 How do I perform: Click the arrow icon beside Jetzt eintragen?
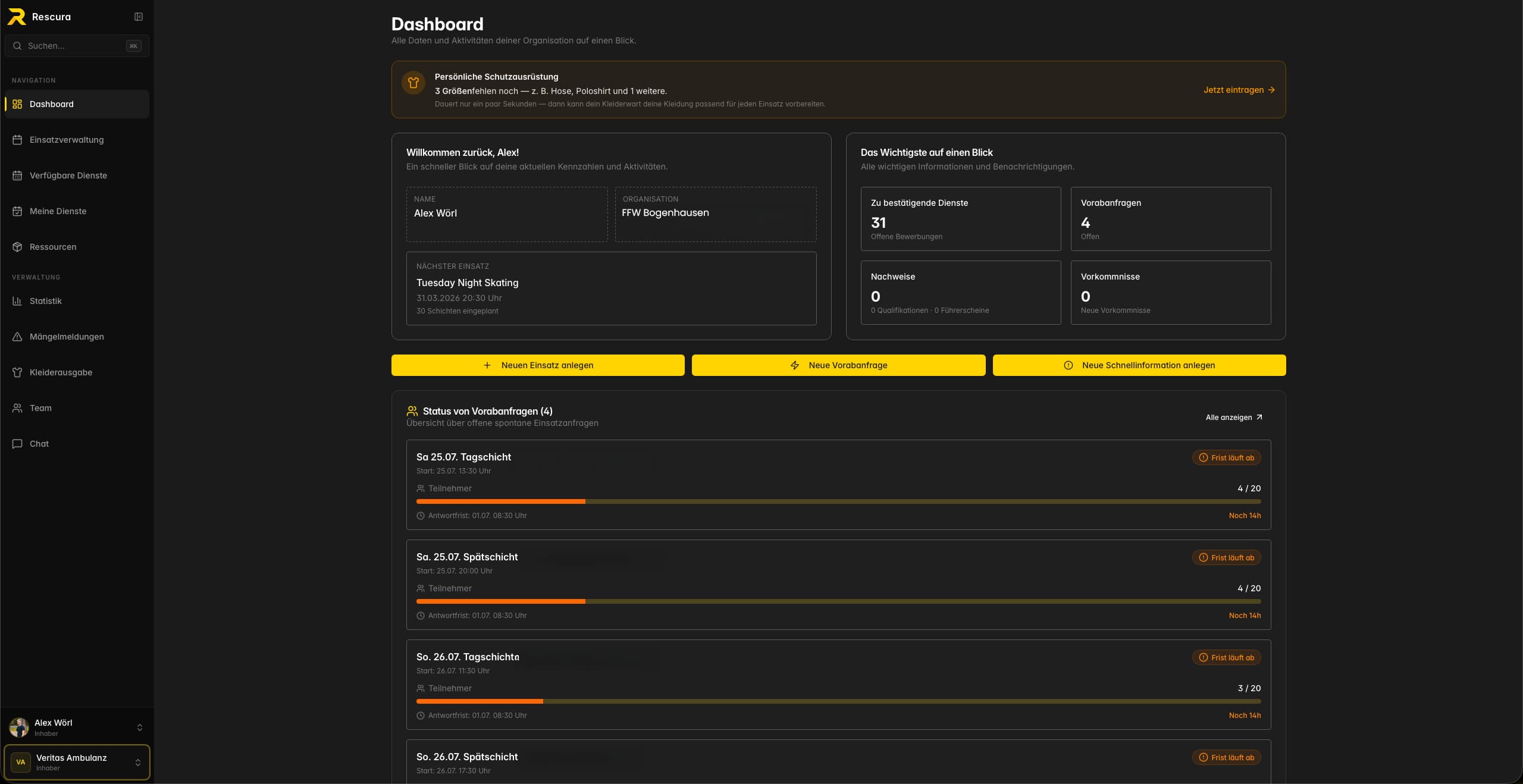click(1271, 90)
